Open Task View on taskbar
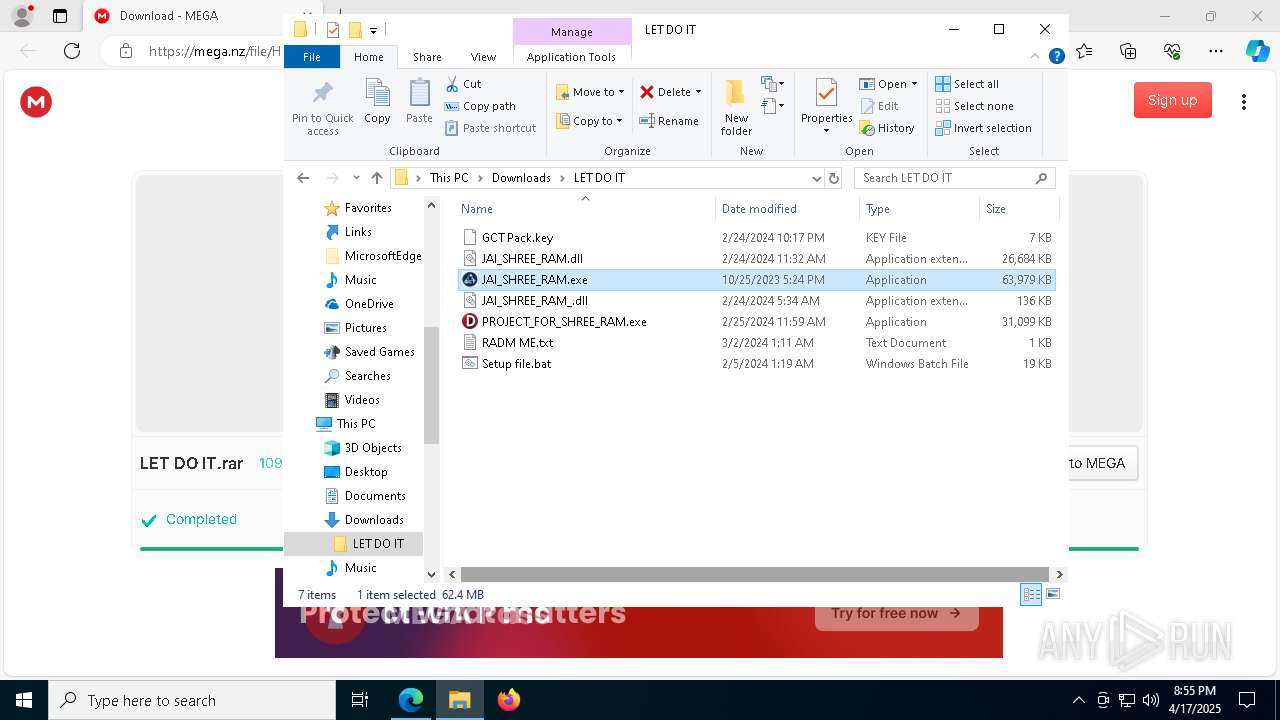1280x720 pixels. 360,700
